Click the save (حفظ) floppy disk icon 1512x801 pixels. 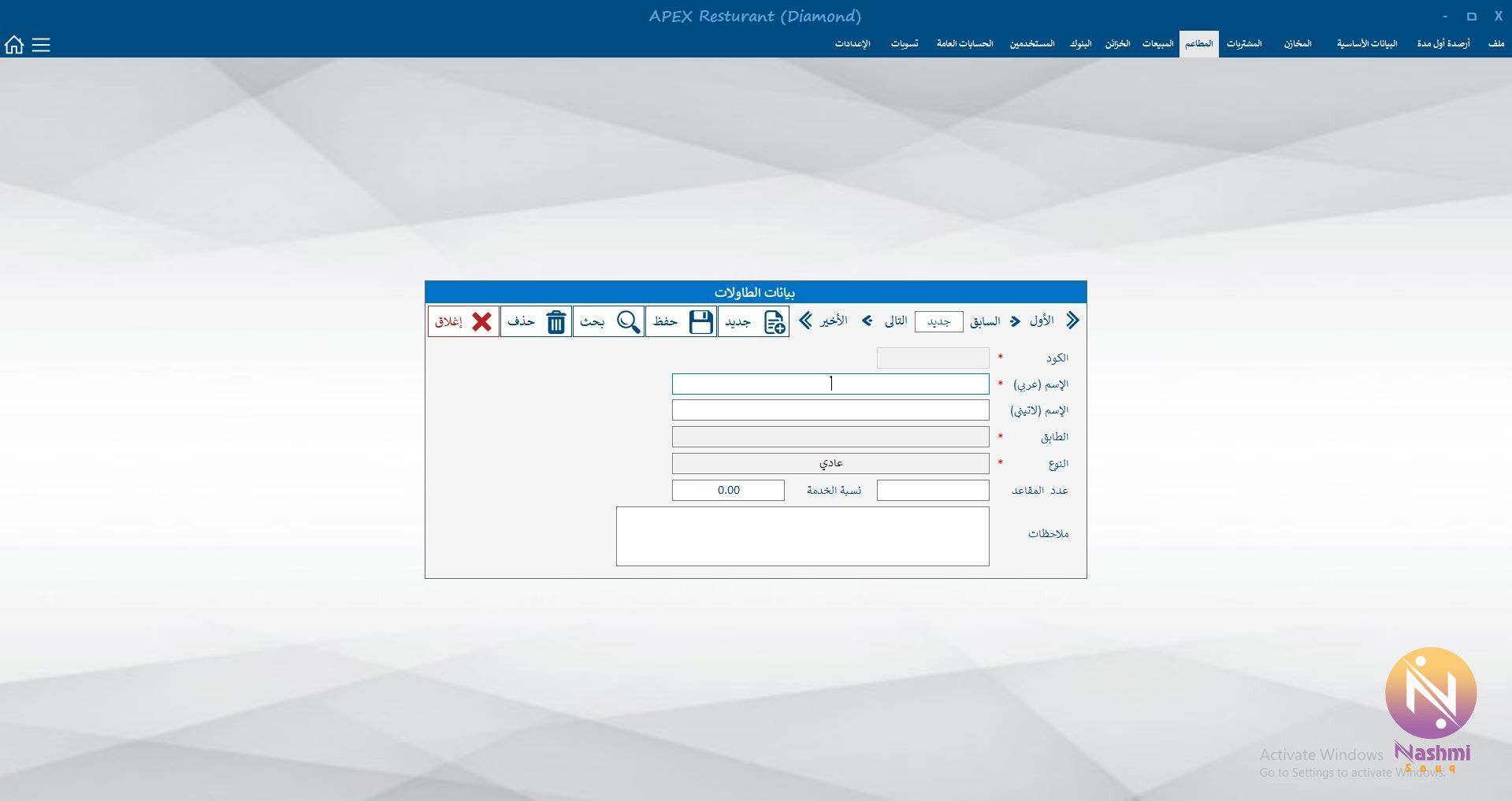[700, 321]
